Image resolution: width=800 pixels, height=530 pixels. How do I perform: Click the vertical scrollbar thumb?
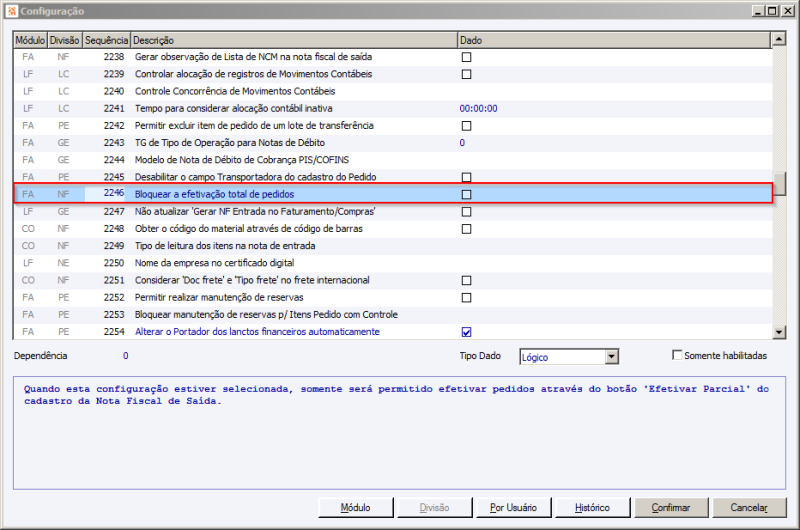point(779,184)
